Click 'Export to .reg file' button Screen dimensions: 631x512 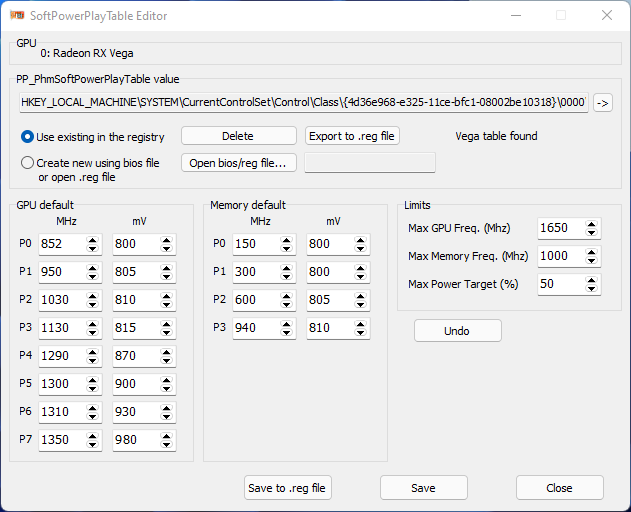click(352, 136)
